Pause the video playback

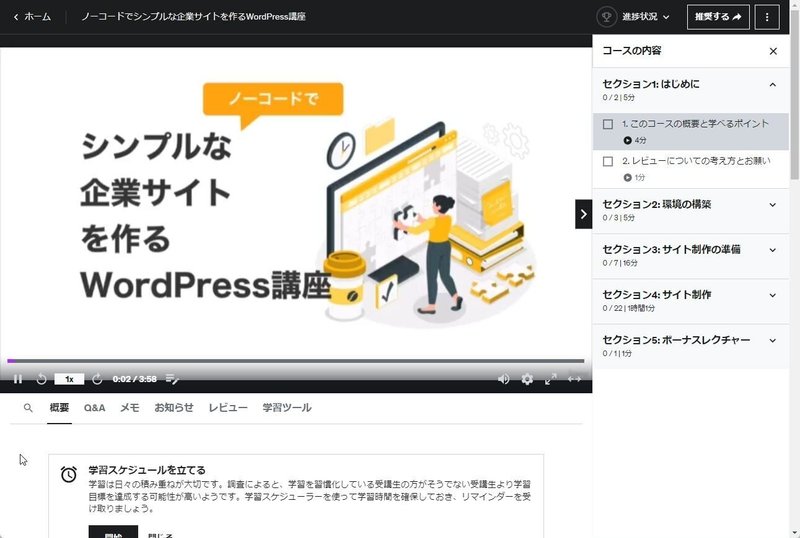18,379
